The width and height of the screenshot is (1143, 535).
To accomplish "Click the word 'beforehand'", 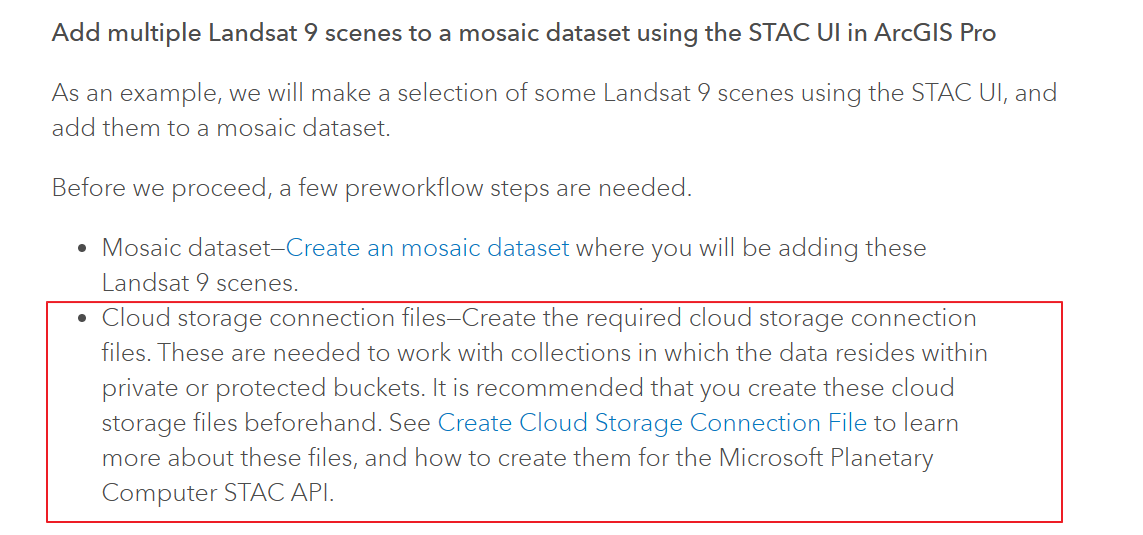I will point(318,423).
